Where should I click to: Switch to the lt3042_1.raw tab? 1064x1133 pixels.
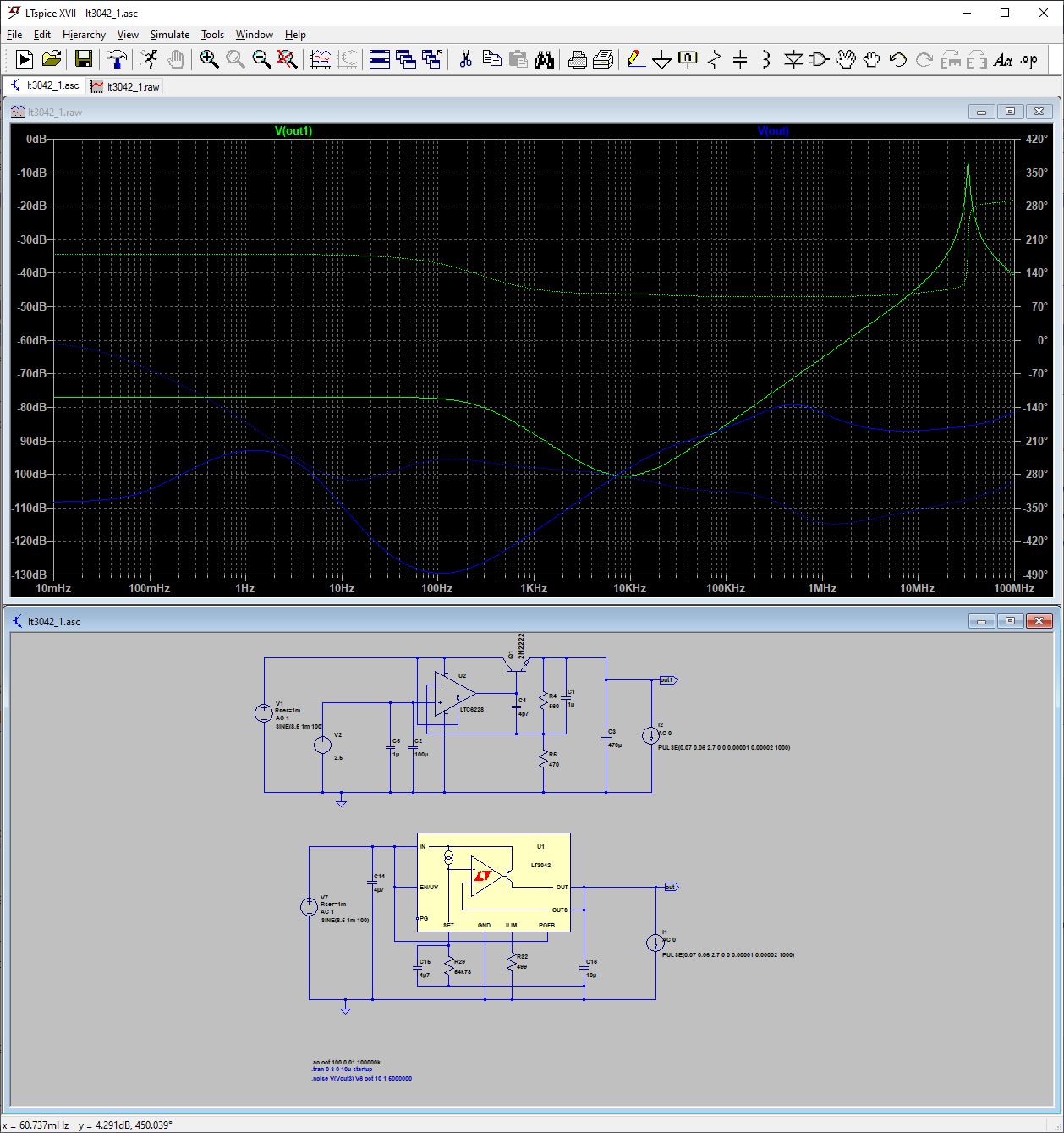[x=125, y=86]
